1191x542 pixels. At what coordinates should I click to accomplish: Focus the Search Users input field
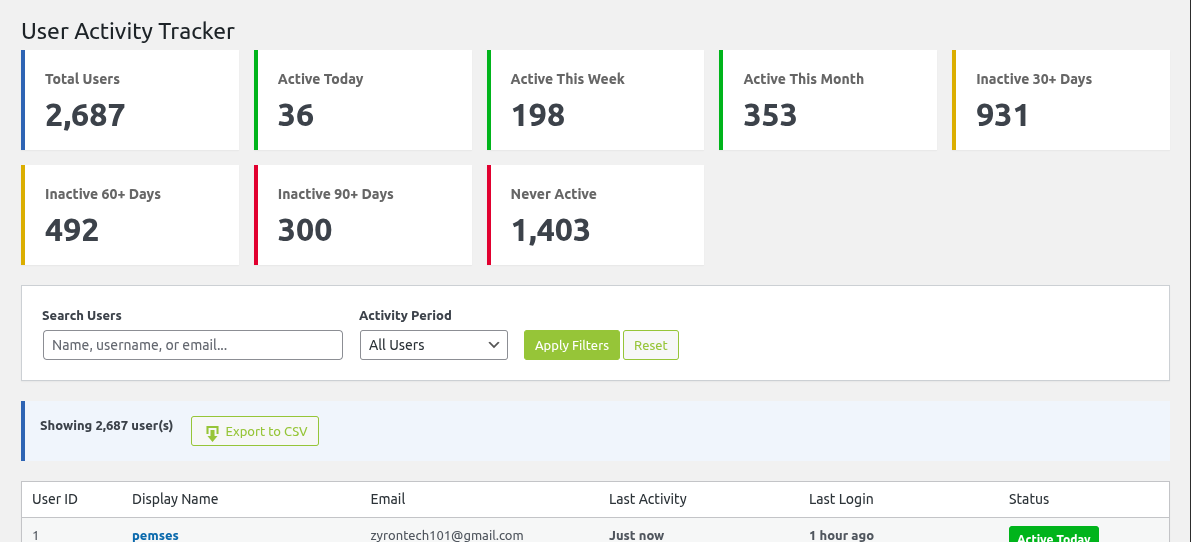193,345
